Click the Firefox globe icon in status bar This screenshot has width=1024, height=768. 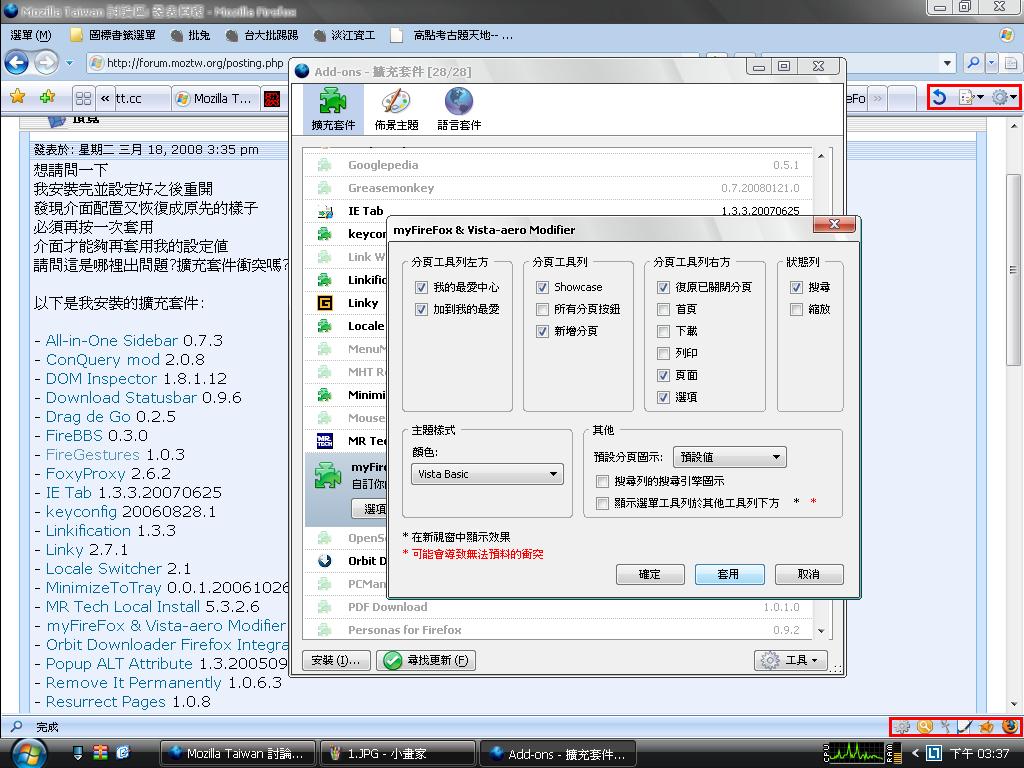coord(1010,726)
